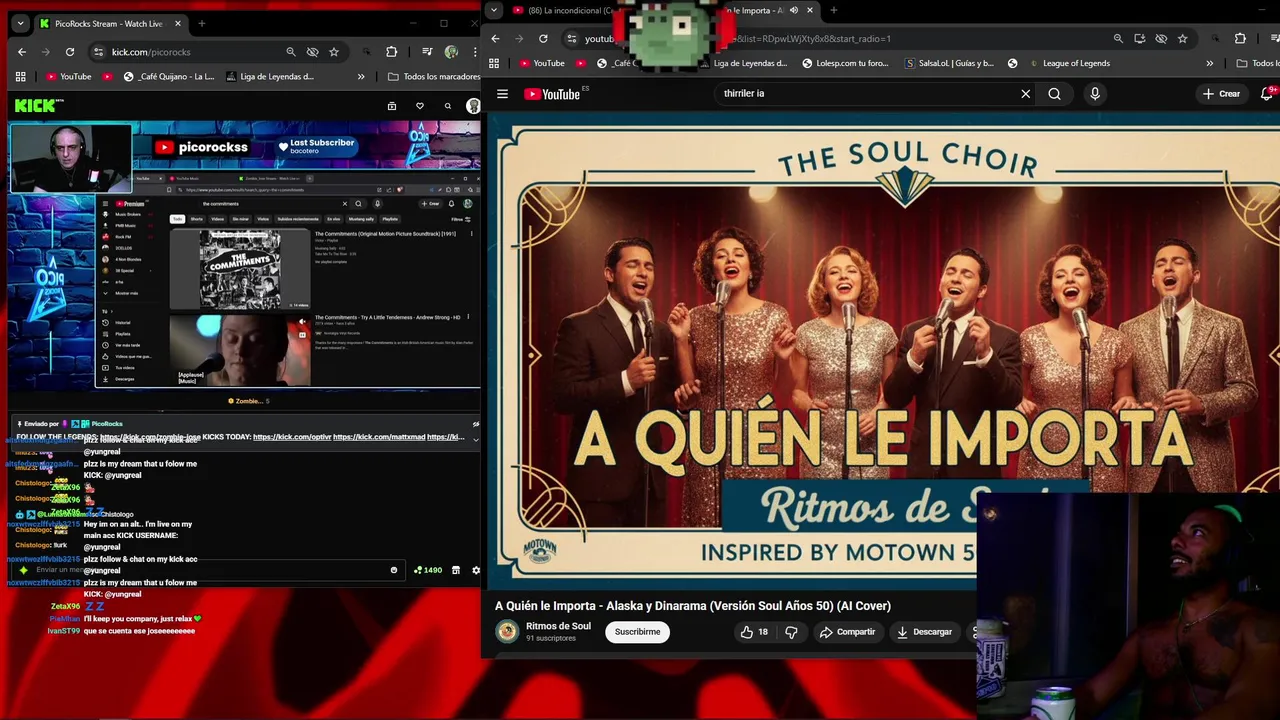1280x720 pixels.
Task: Open Kick chat settings gear
Action: (476, 570)
